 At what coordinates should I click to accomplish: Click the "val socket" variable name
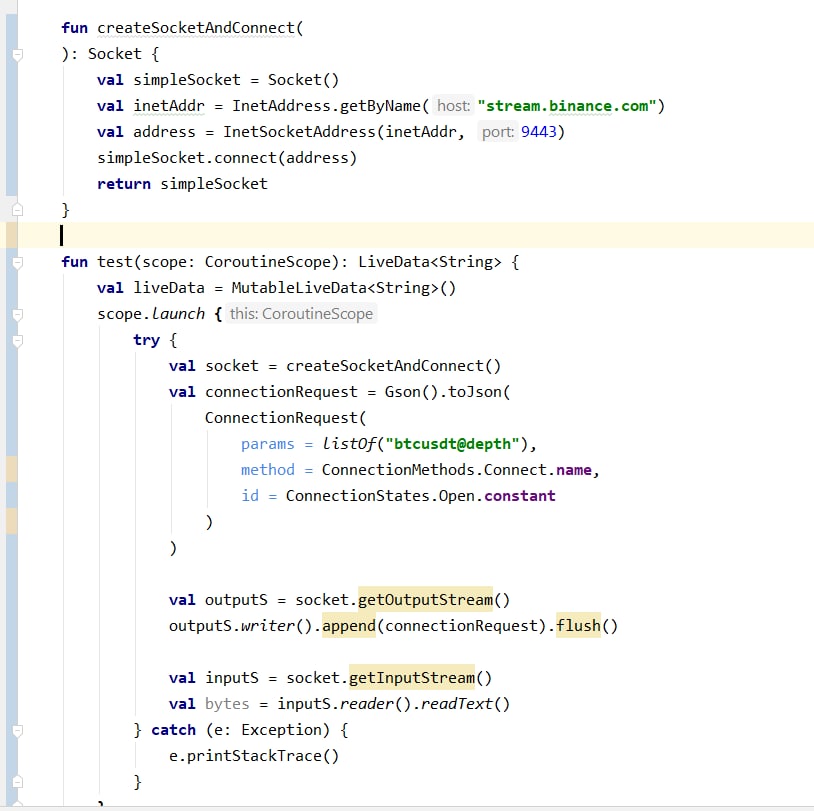click(x=232, y=366)
